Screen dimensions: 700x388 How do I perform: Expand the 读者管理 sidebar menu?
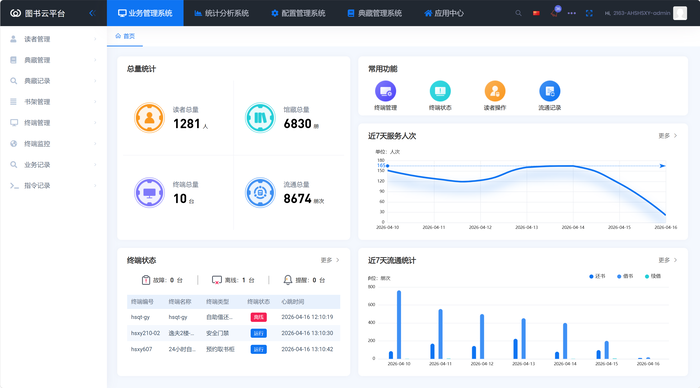[54, 39]
